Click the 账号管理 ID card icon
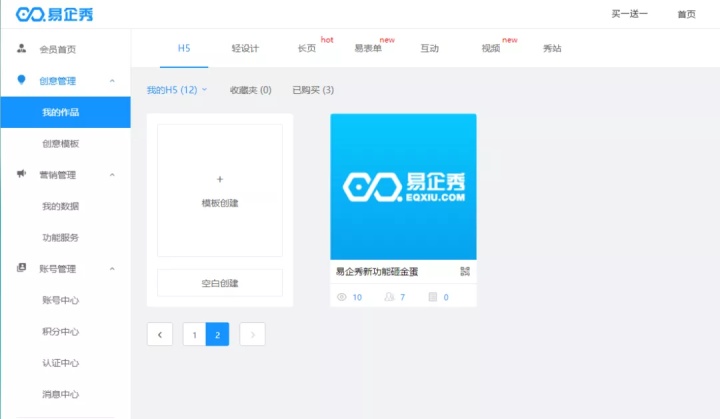 21,267
